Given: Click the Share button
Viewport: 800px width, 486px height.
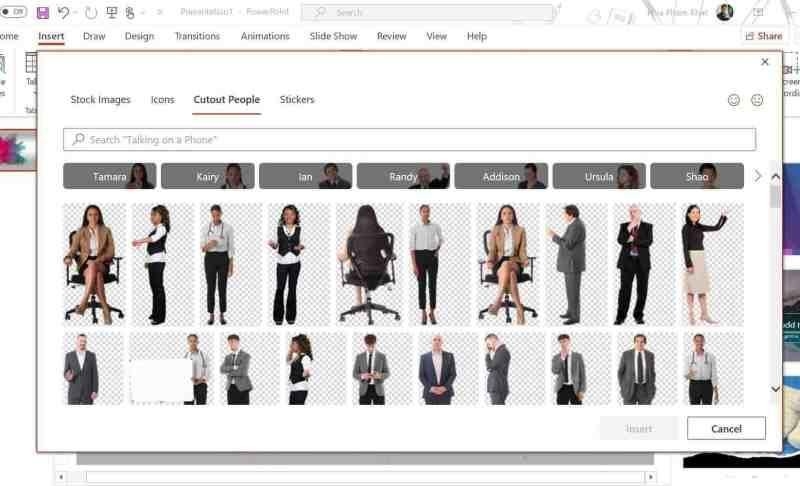Looking at the screenshot, I should [x=764, y=36].
